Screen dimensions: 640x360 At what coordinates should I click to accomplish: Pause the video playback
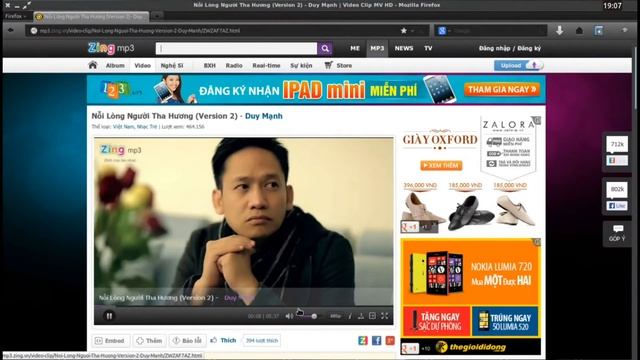(x=109, y=316)
